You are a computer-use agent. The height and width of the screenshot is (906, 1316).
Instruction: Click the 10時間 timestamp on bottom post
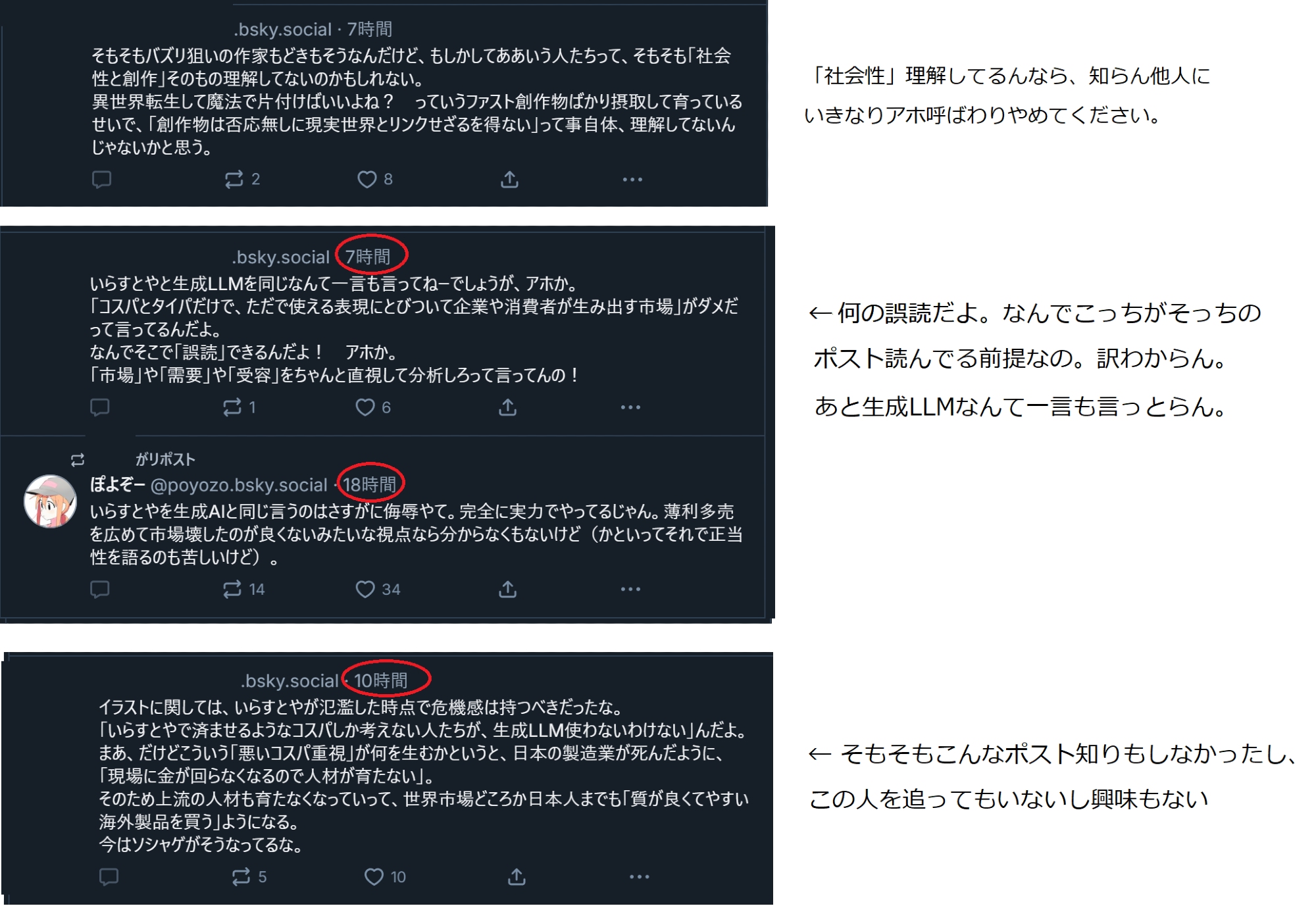click(381, 680)
